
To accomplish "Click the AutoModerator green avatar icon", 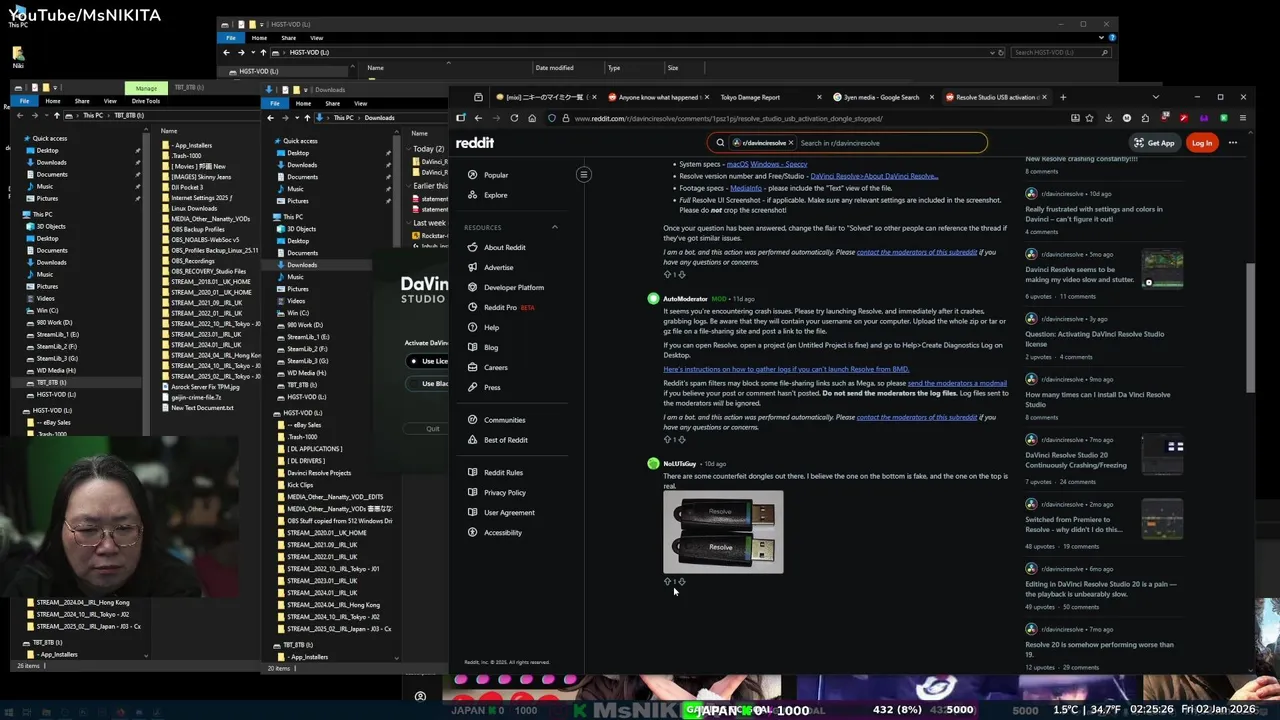I will pyautogui.click(x=653, y=298).
